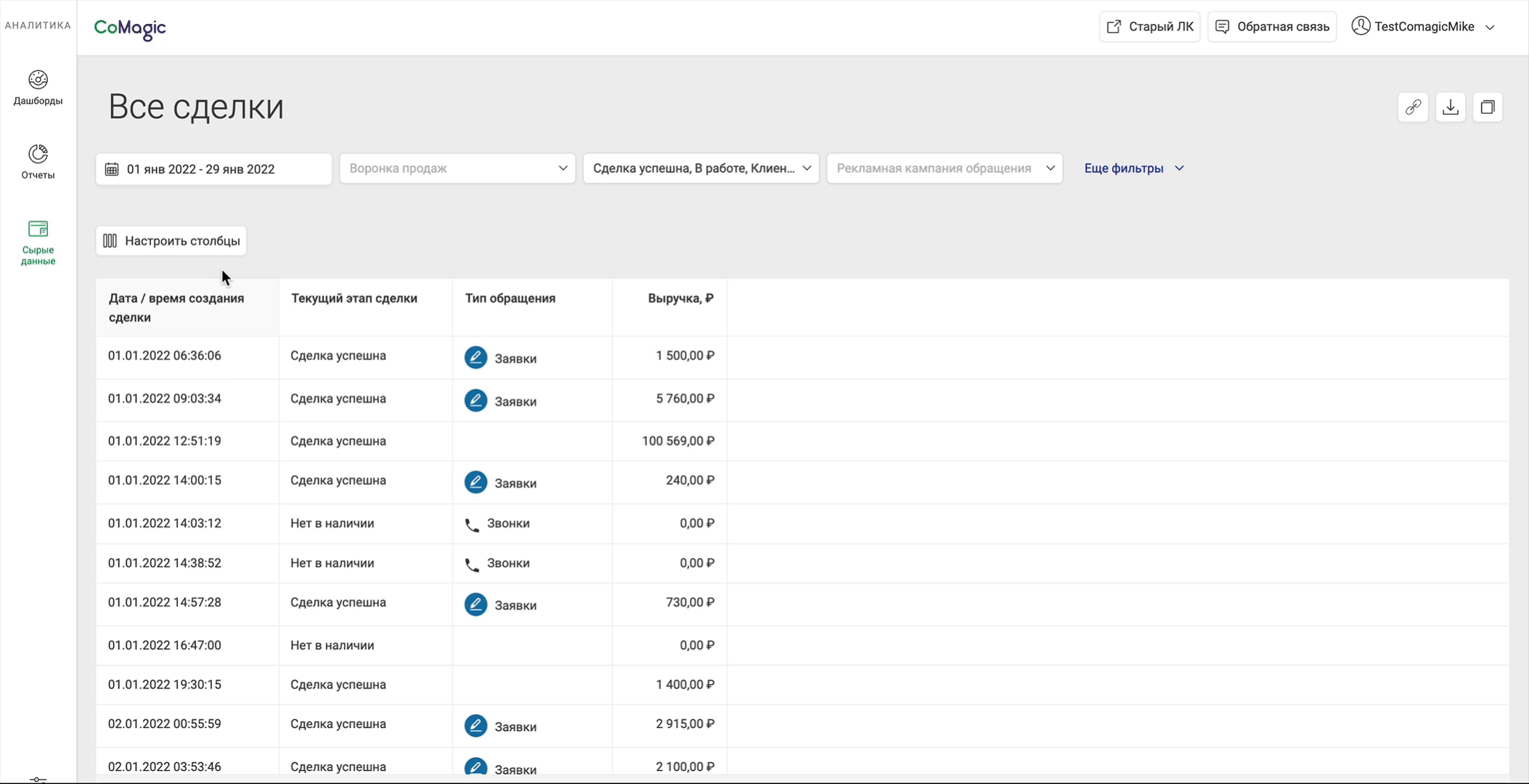This screenshot has height=784, width=1529.
Task: Click the date range input field
Action: tap(213, 169)
